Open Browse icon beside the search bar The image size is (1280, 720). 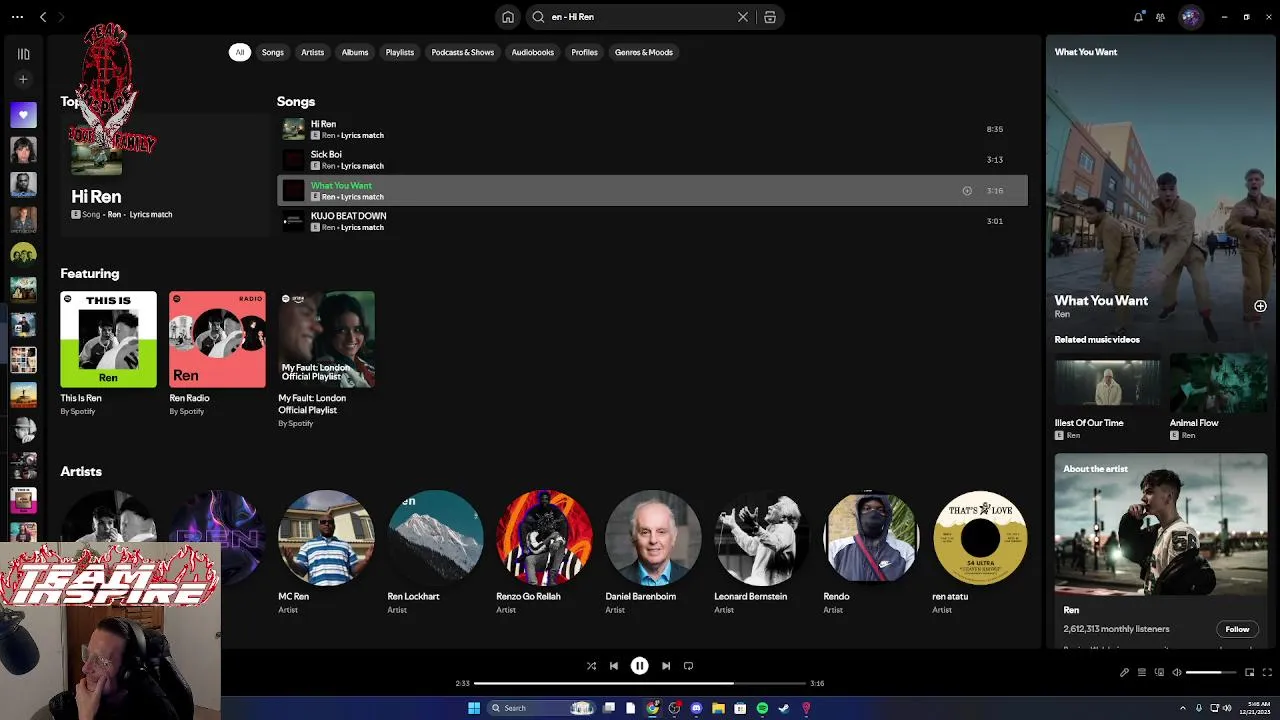[769, 17]
